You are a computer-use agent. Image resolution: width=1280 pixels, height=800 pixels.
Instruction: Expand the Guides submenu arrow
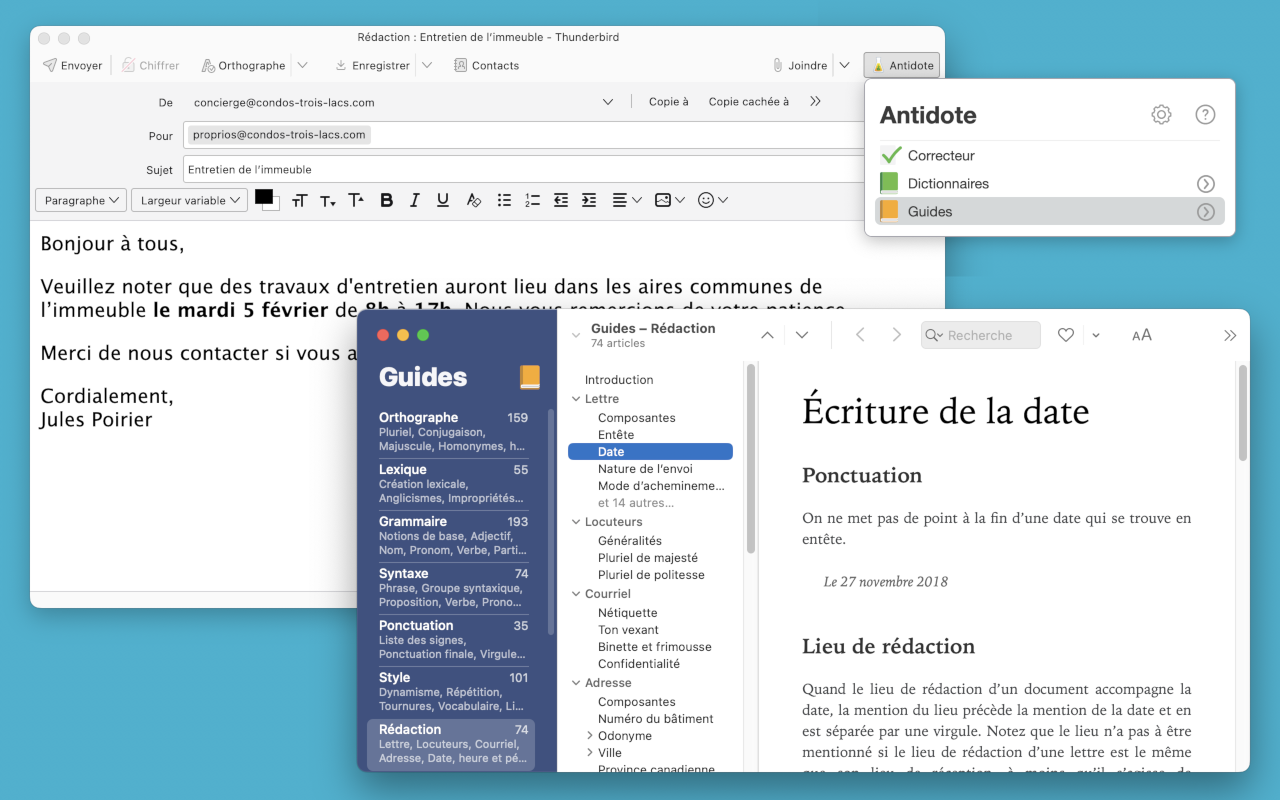(x=1206, y=212)
